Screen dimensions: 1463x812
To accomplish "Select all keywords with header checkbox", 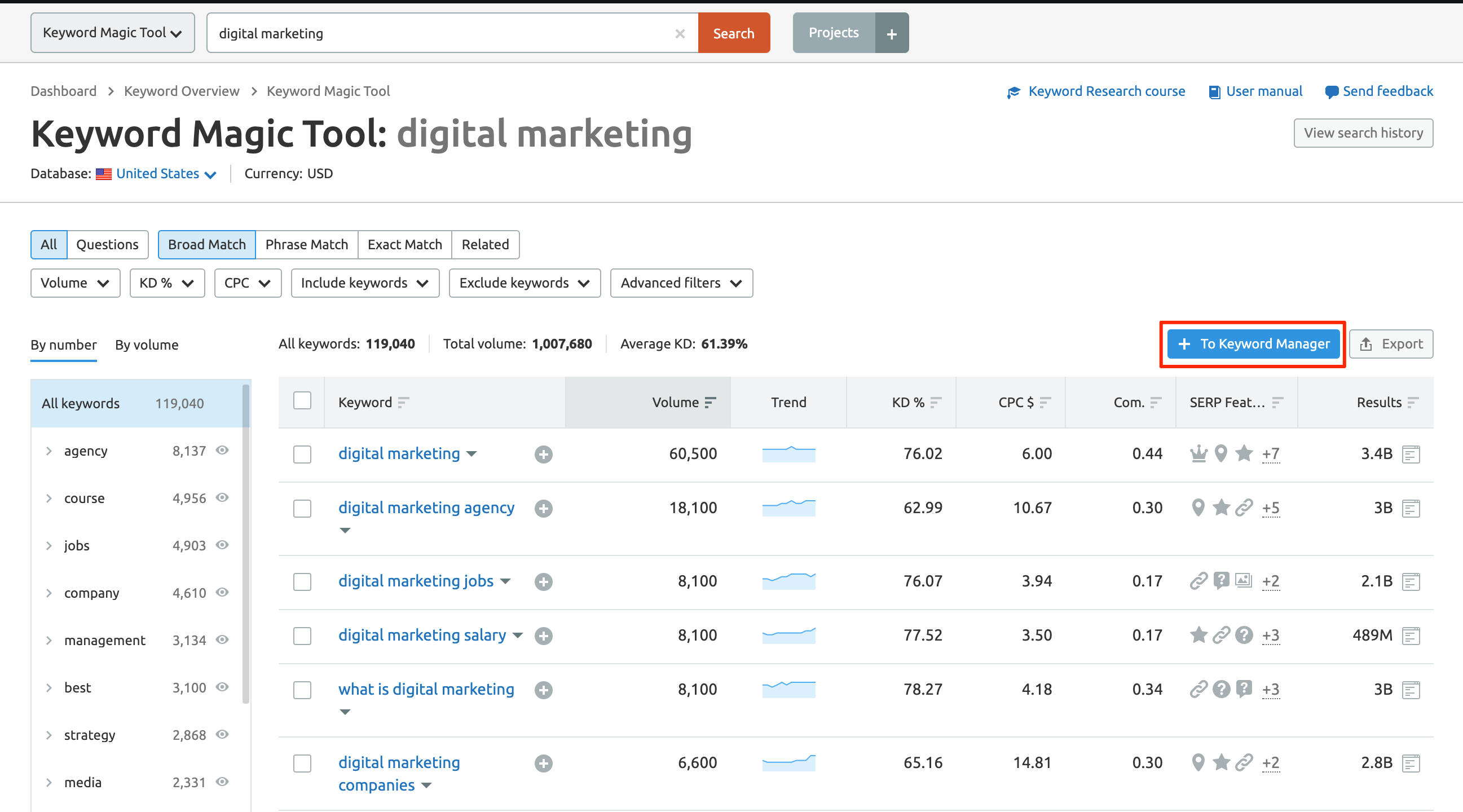I will [x=302, y=401].
